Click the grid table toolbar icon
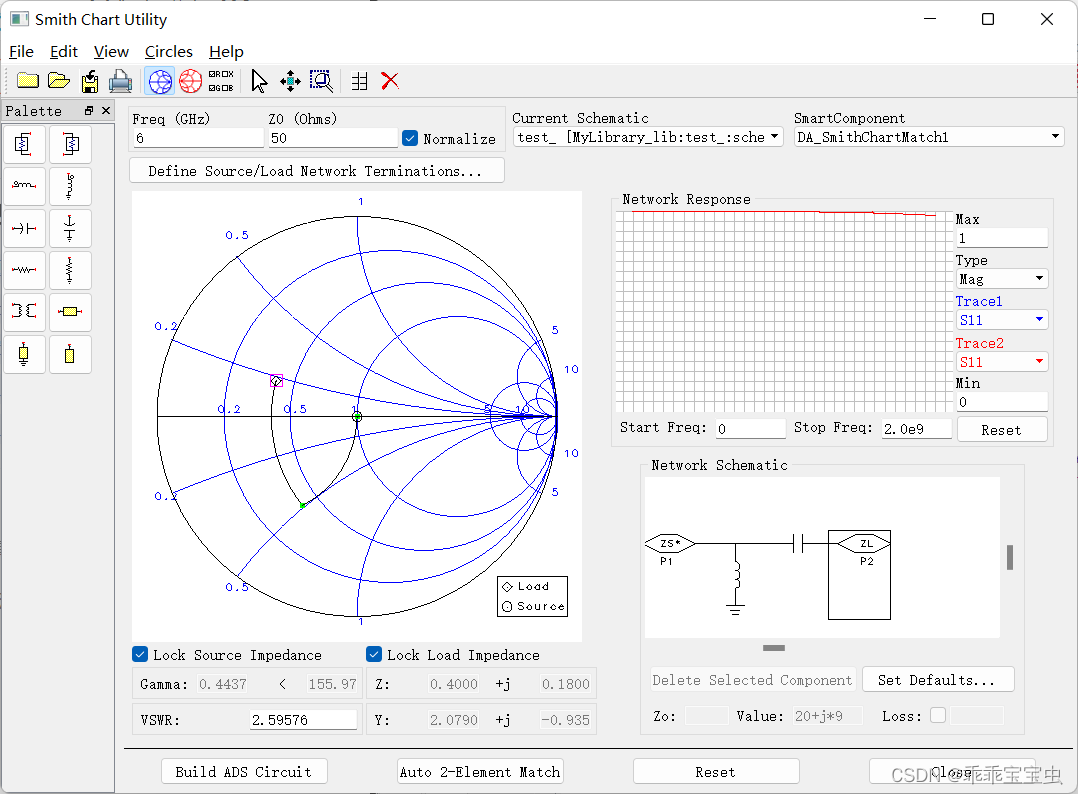 (x=360, y=81)
